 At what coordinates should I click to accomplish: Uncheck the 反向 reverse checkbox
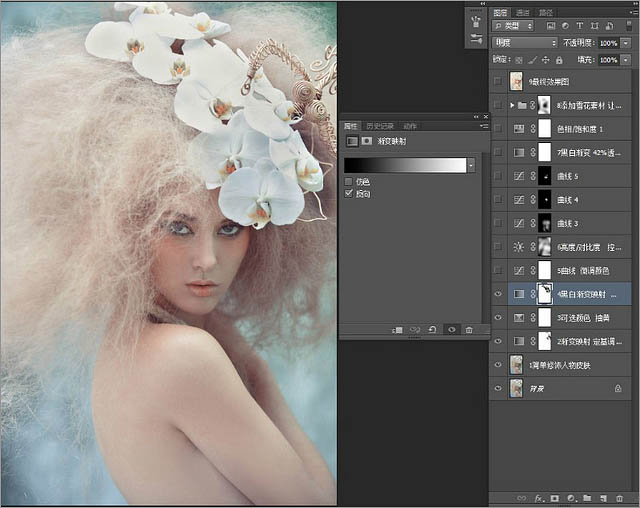pyautogui.click(x=348, y=192)
